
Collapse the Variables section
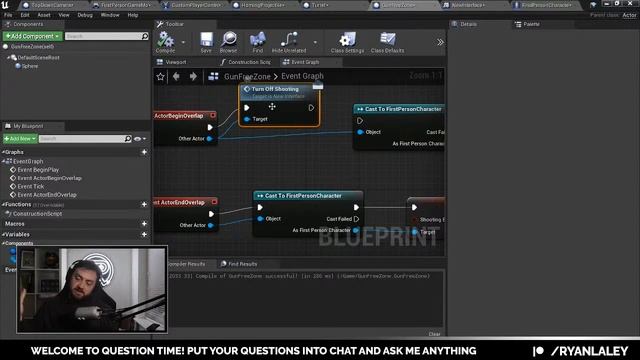3,234
